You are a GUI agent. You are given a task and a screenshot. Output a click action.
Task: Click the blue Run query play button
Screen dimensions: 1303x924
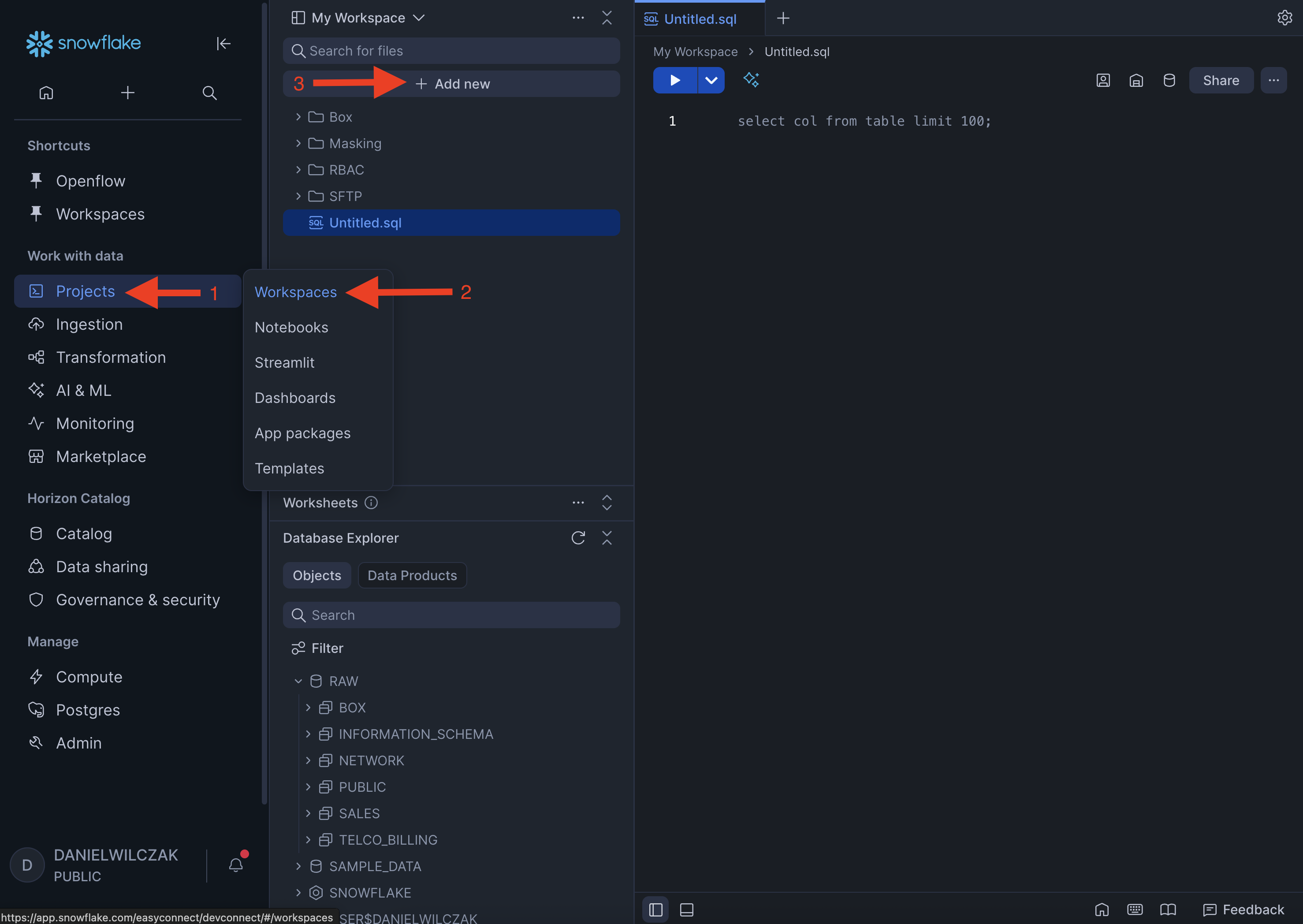pyautogui.click(x=674, y=80)
